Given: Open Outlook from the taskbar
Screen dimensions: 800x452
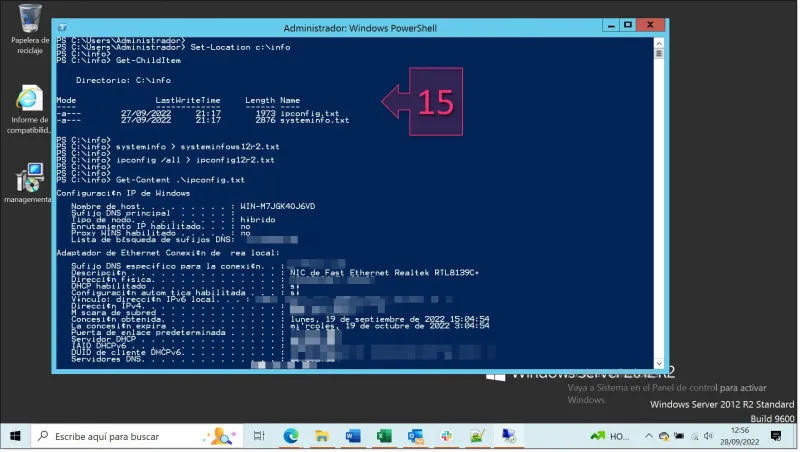Looking at the screenshot, I should 415,436.
